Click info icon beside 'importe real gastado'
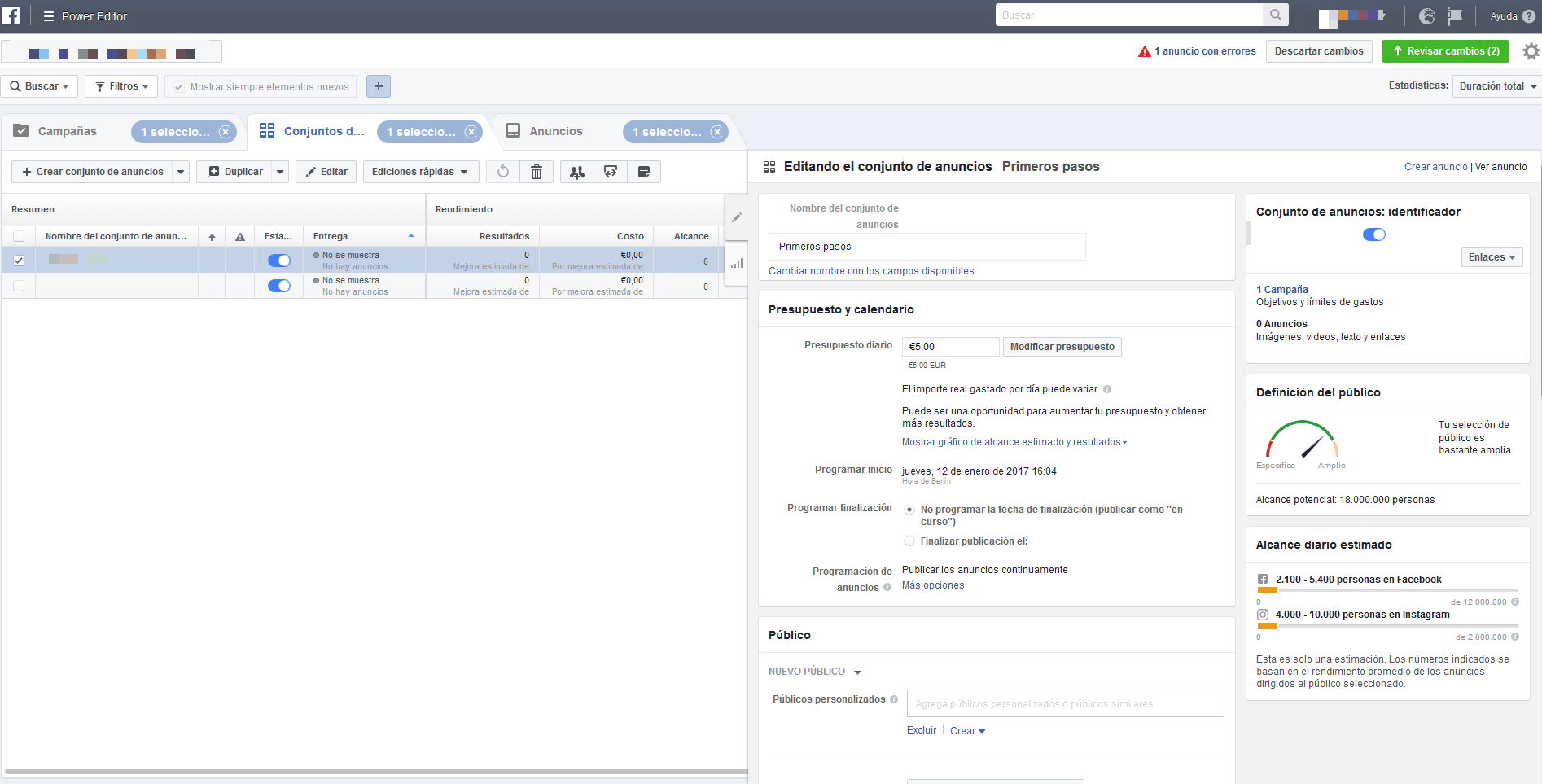 pyautogui.click(x=1107, y=389)
